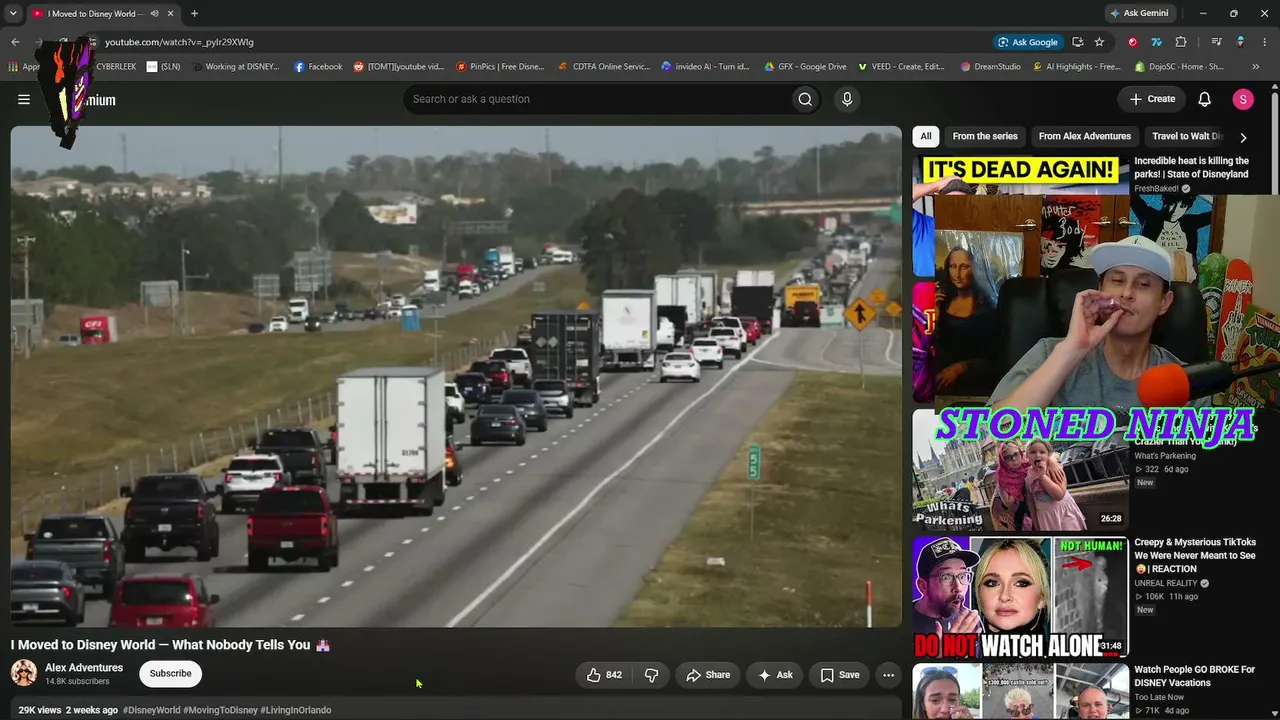Open the Chrome profile avatar
Screen dimensions: 1280x720
click(x=1241, y=42)
